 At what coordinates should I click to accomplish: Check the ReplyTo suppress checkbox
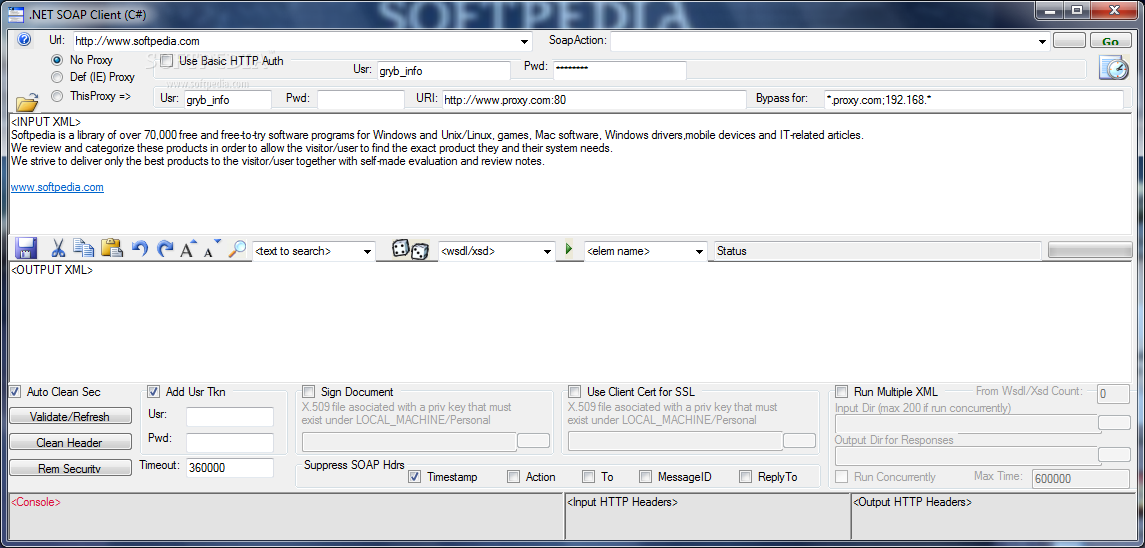pos(746,477)
